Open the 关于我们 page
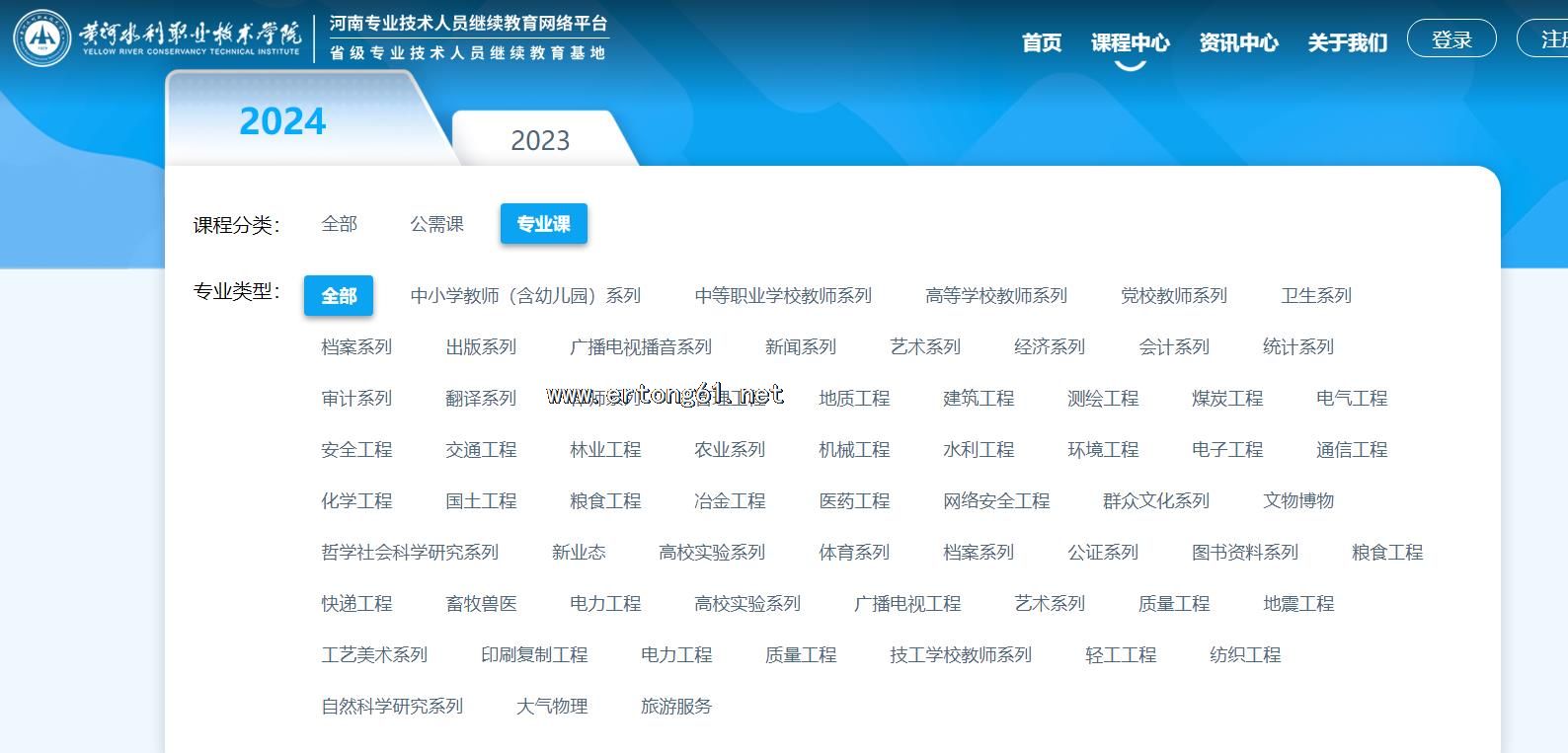 tap(1347, 42)
